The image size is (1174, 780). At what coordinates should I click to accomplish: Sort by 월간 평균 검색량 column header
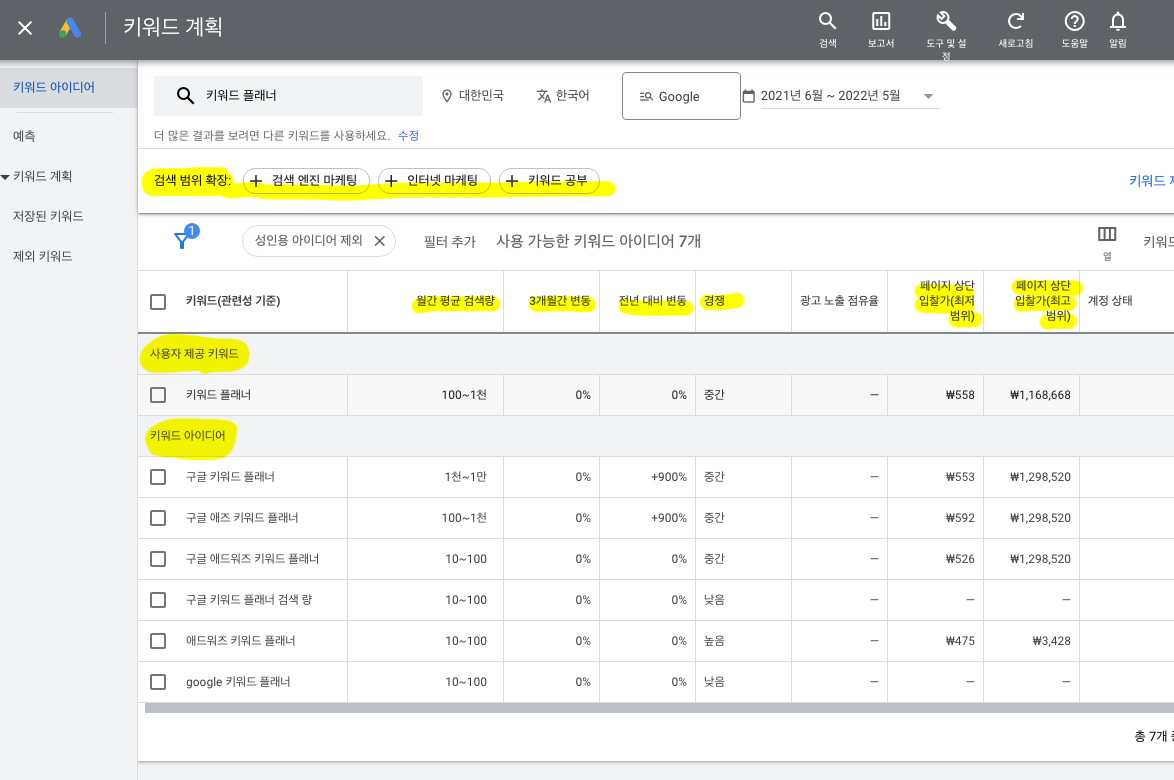455,301
